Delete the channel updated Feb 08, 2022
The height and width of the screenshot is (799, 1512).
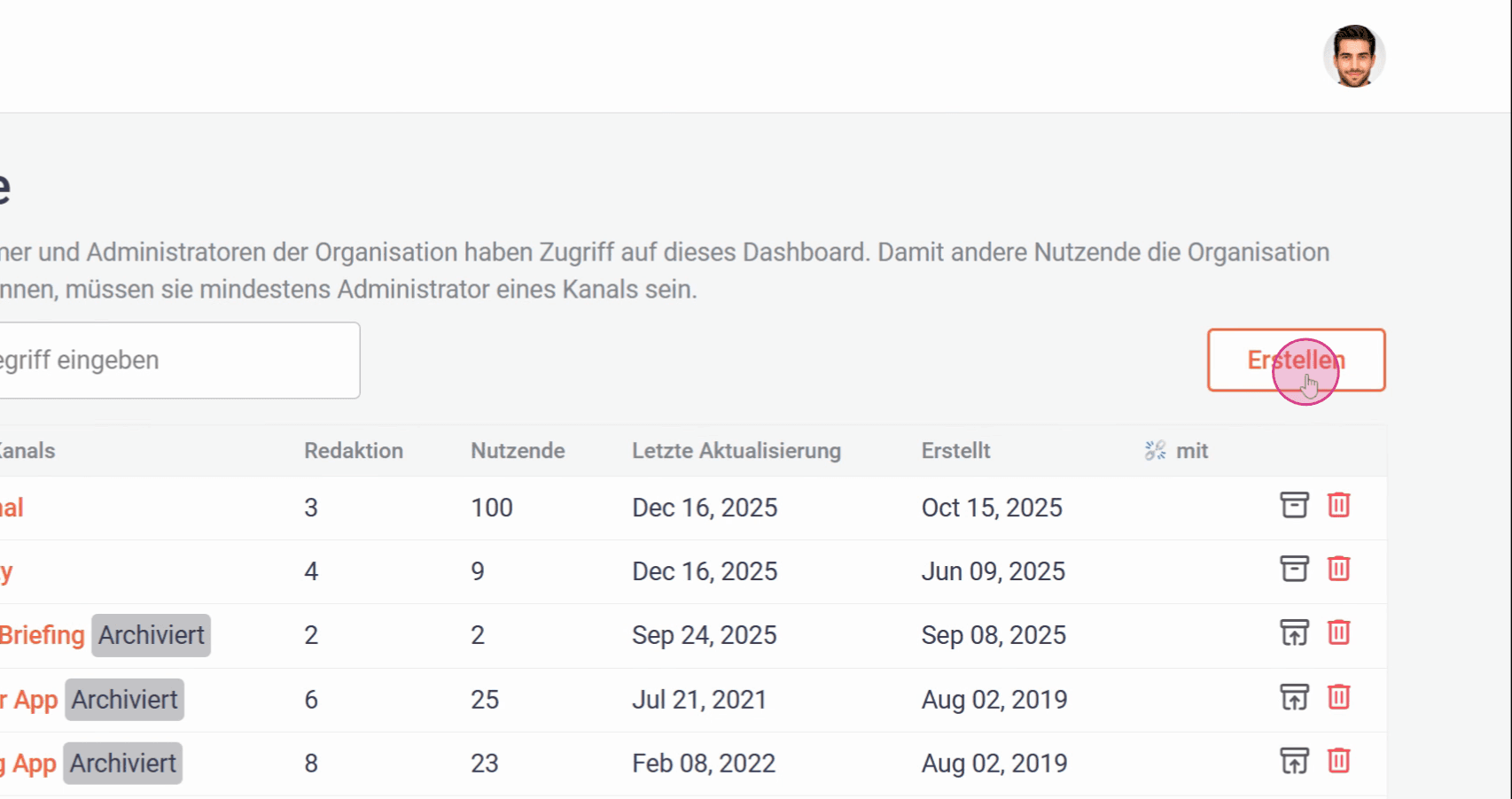tap(1338, 762)
